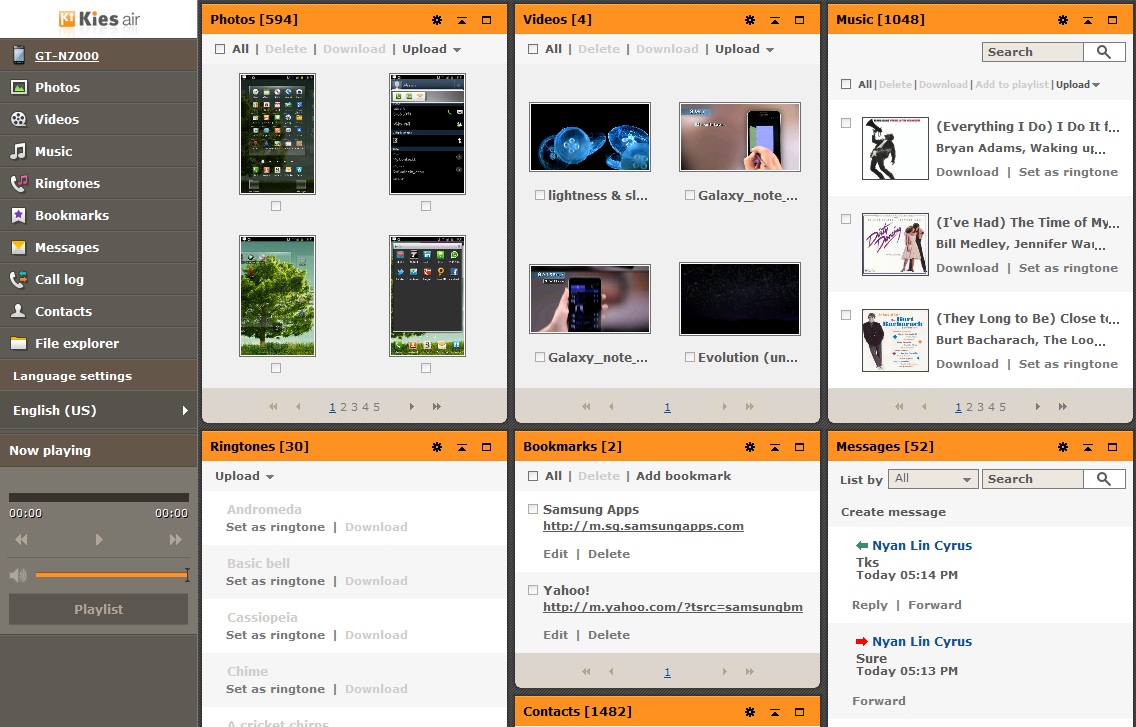This screenshot has width=1136, height=727.
Task: Check the All checkbox in Videos
Action: 533,49
